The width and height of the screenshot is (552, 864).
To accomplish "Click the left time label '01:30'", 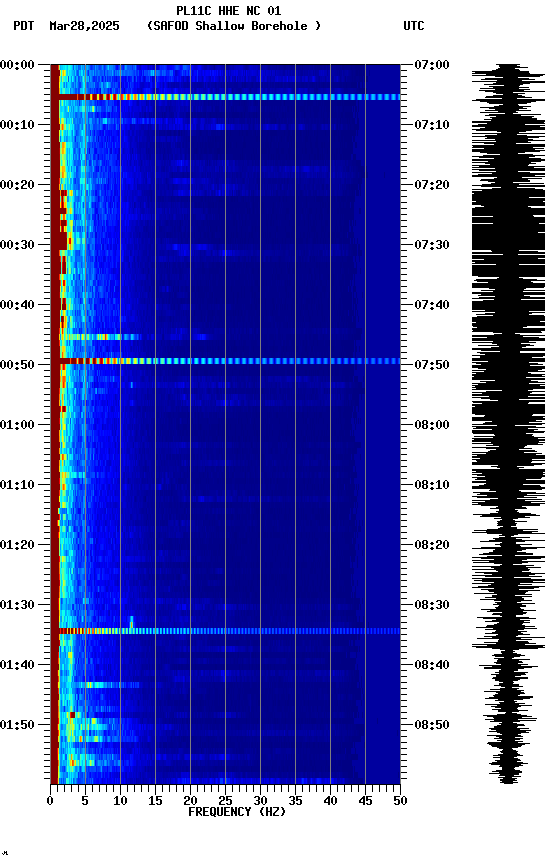I will 17,605.
